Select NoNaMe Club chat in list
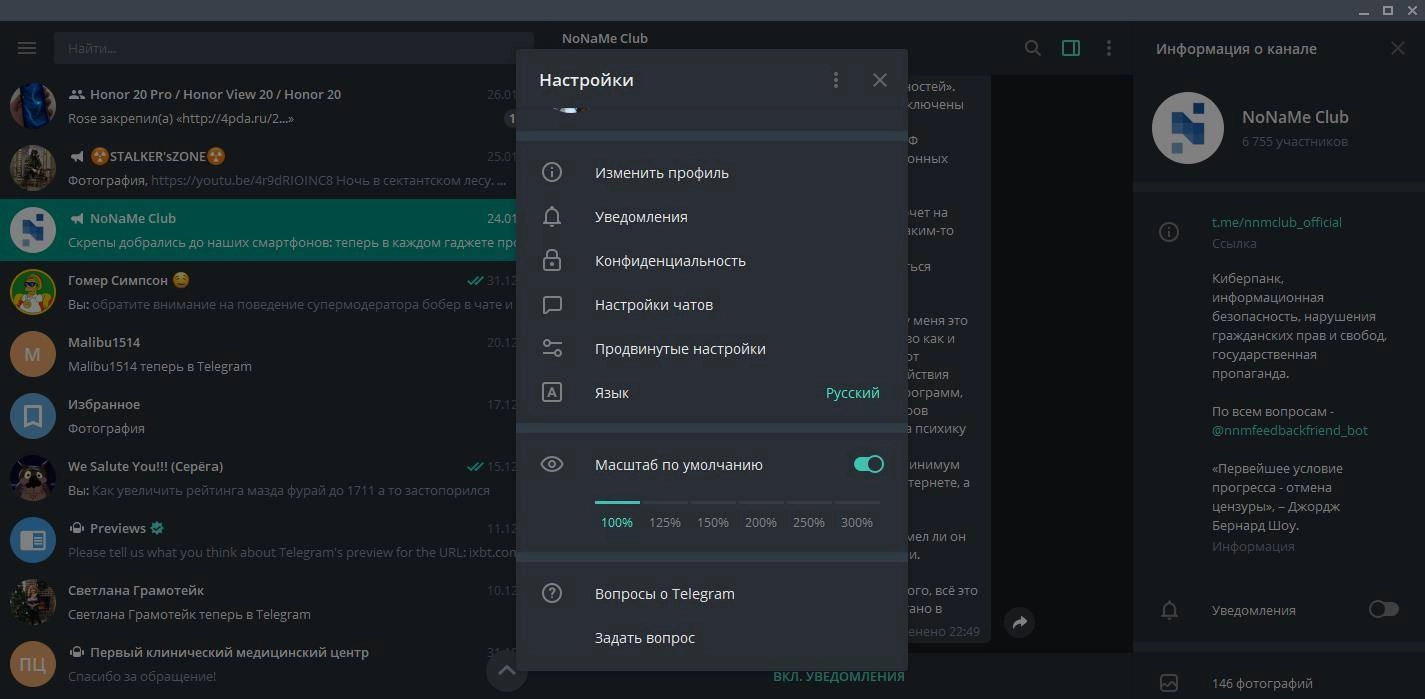The width and height of the screenshot is (1425, 699). (x=258, y=230)
